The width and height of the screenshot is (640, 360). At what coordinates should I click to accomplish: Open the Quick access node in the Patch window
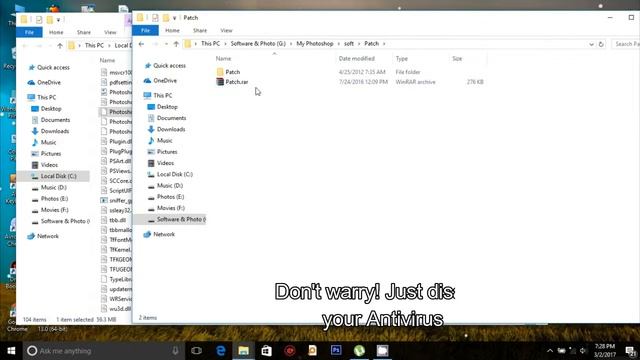(169, 65)
